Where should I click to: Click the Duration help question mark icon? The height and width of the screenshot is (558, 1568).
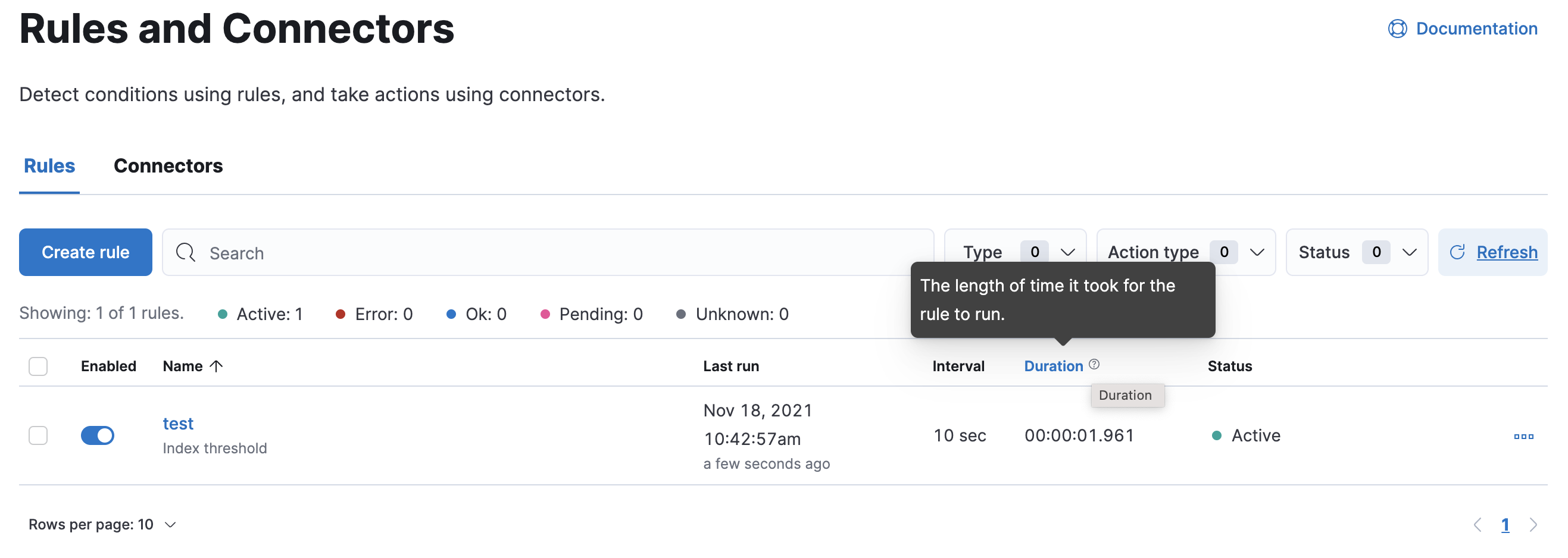pos(1094,364)
